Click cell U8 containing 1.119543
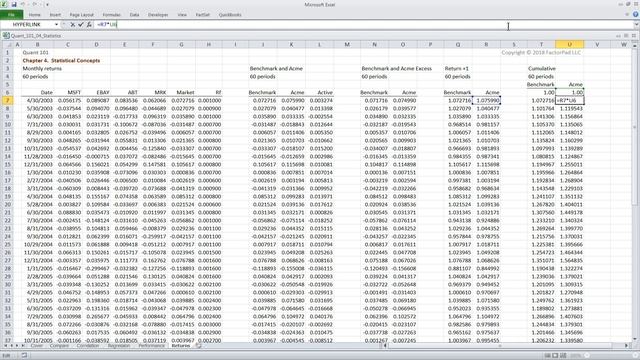The image size is (640, 360). (569, 109)
